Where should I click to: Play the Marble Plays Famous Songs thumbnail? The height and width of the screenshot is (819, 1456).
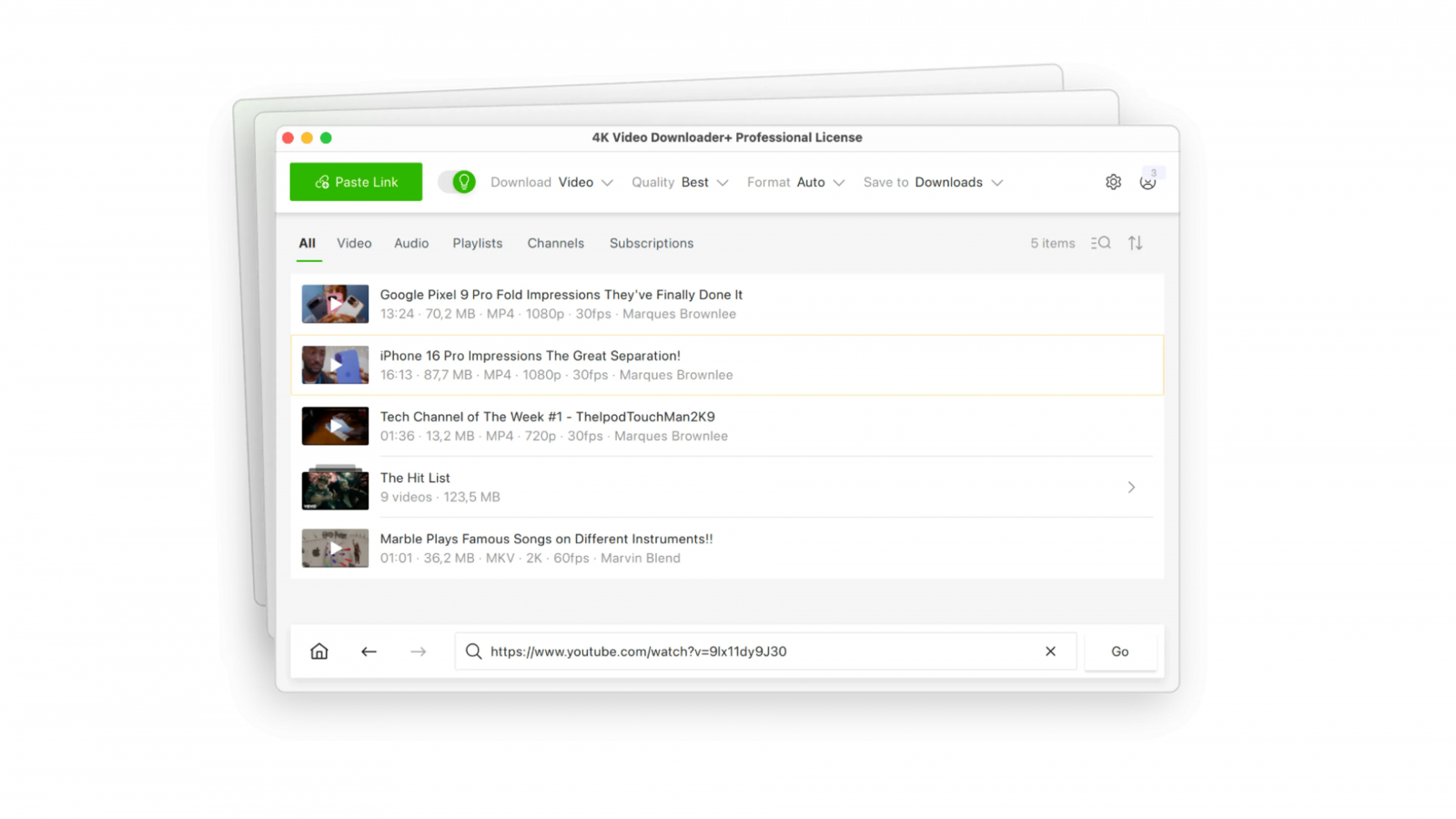335,548
